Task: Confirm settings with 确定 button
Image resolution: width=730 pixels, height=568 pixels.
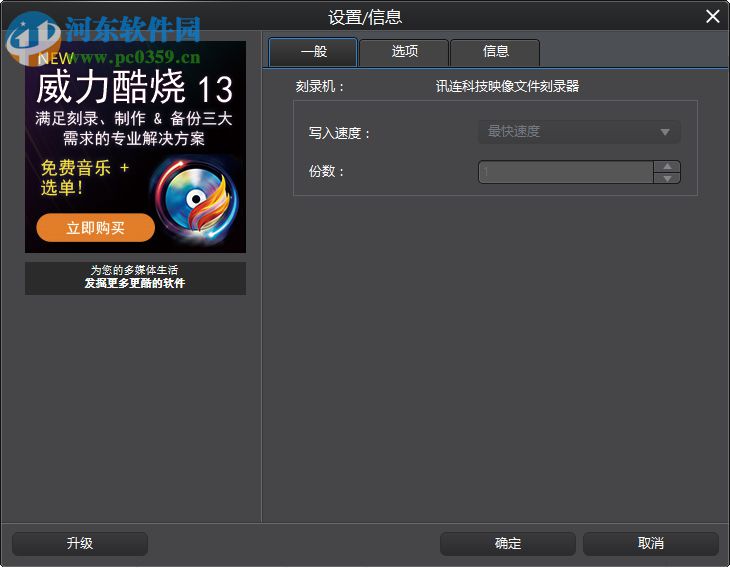Action: (x=507, y=543)
